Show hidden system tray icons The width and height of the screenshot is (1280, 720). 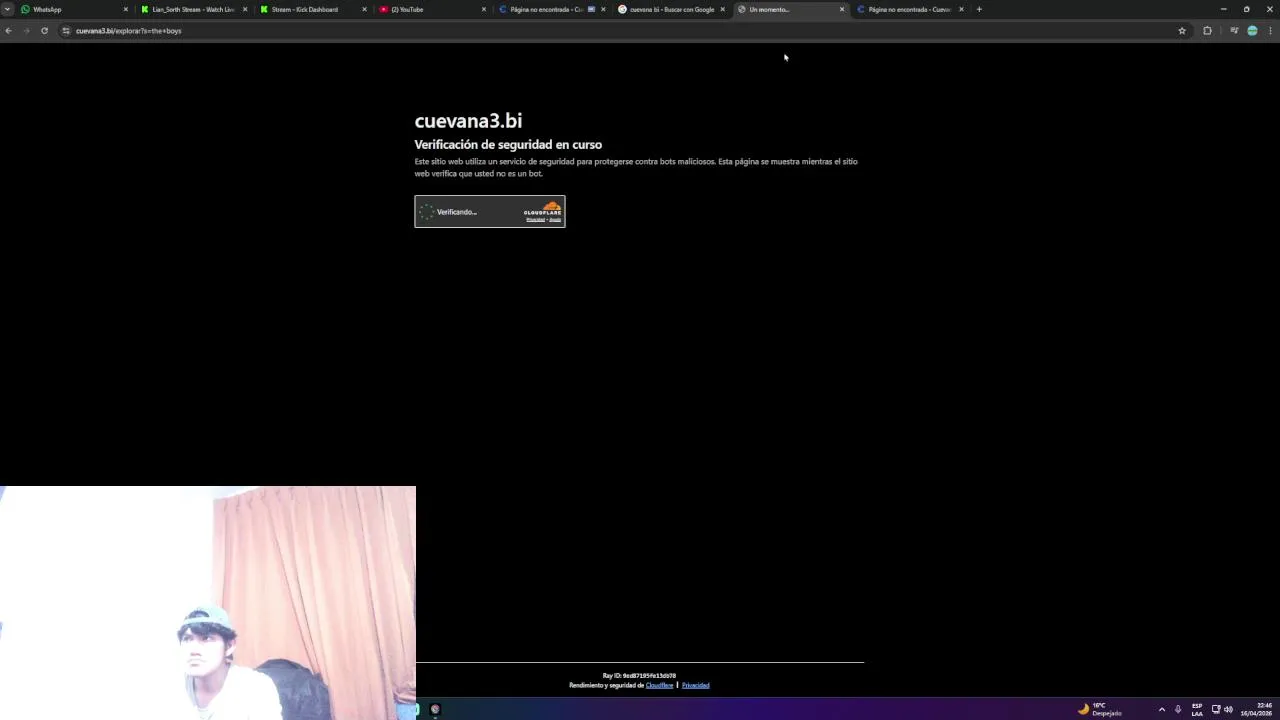point(1161,709)
